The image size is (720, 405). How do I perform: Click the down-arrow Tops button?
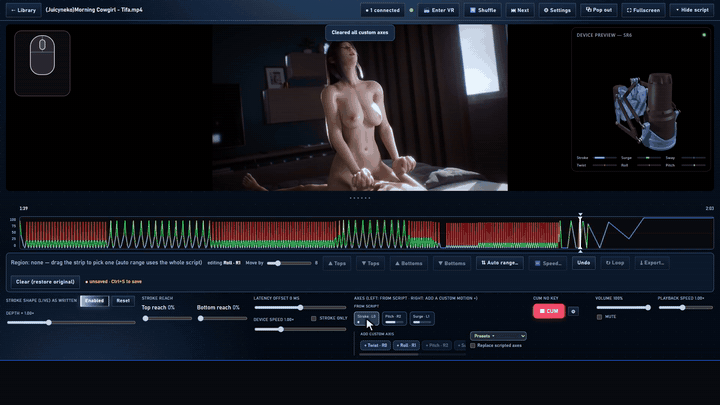tap(370, 263)
